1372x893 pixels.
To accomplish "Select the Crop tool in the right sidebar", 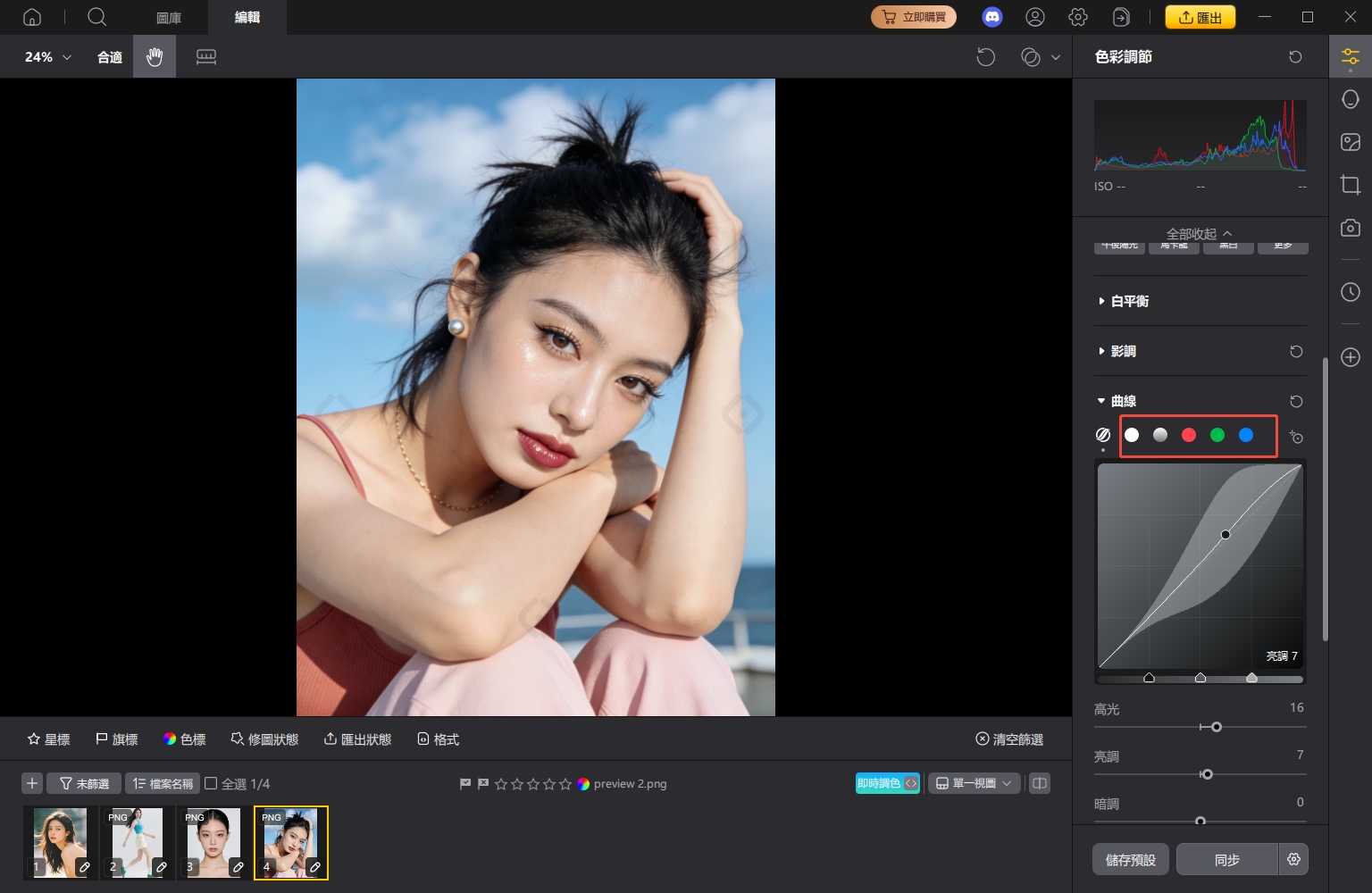I will (1350, 185).
